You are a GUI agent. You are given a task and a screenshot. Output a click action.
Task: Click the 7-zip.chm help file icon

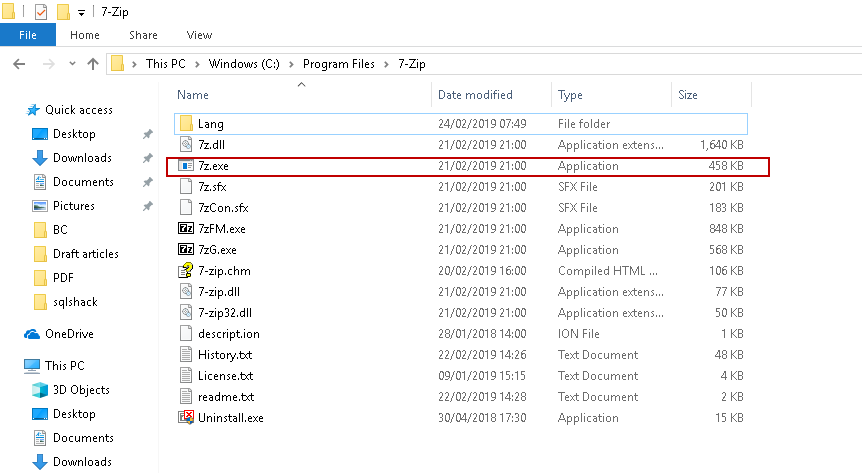[185, 271]
